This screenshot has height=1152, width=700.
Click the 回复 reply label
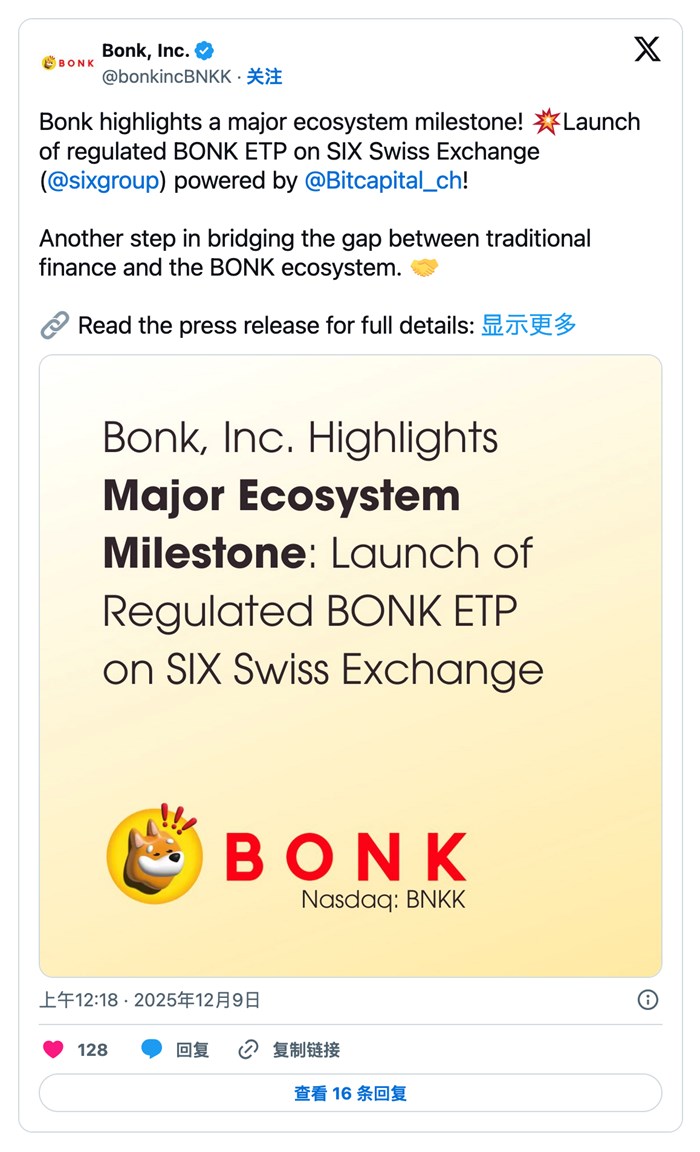click(x=192, y=1049)
